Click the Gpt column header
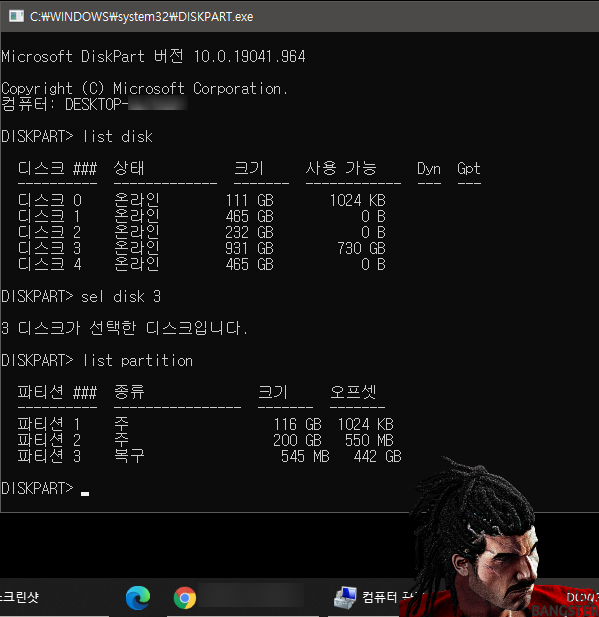 pos(469,168)
